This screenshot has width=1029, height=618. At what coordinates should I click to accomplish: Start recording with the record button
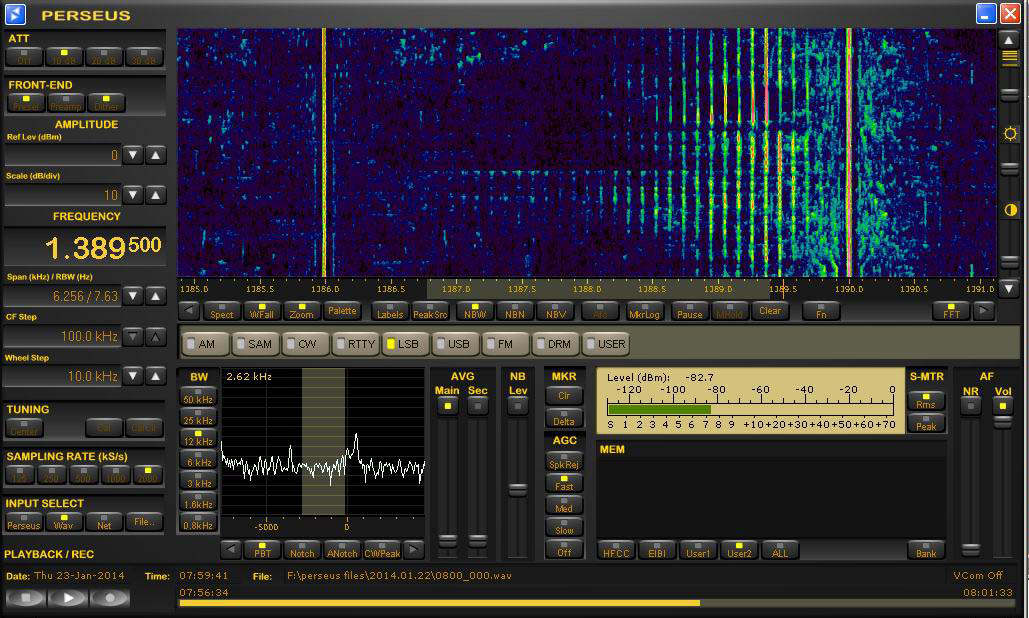[110, 598]
